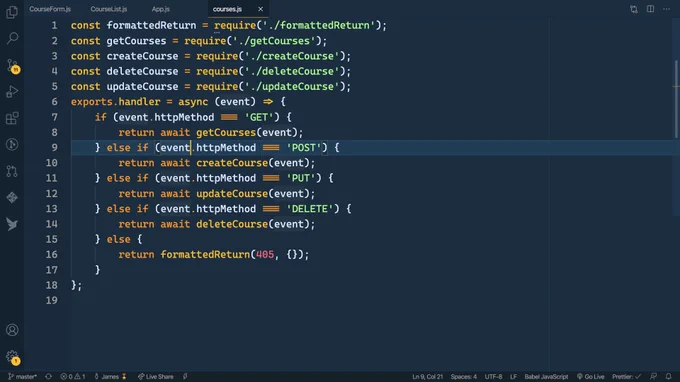Open the Manage gear icon
Viewport: 680px width, 382px height.
point(13,357)
